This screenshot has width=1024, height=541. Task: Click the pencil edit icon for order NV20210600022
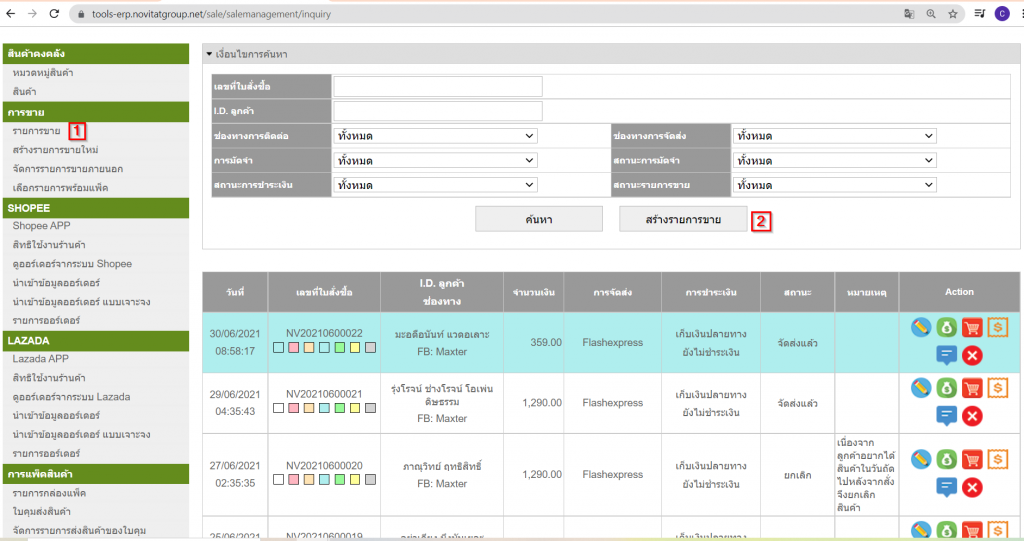click(921, 327)
